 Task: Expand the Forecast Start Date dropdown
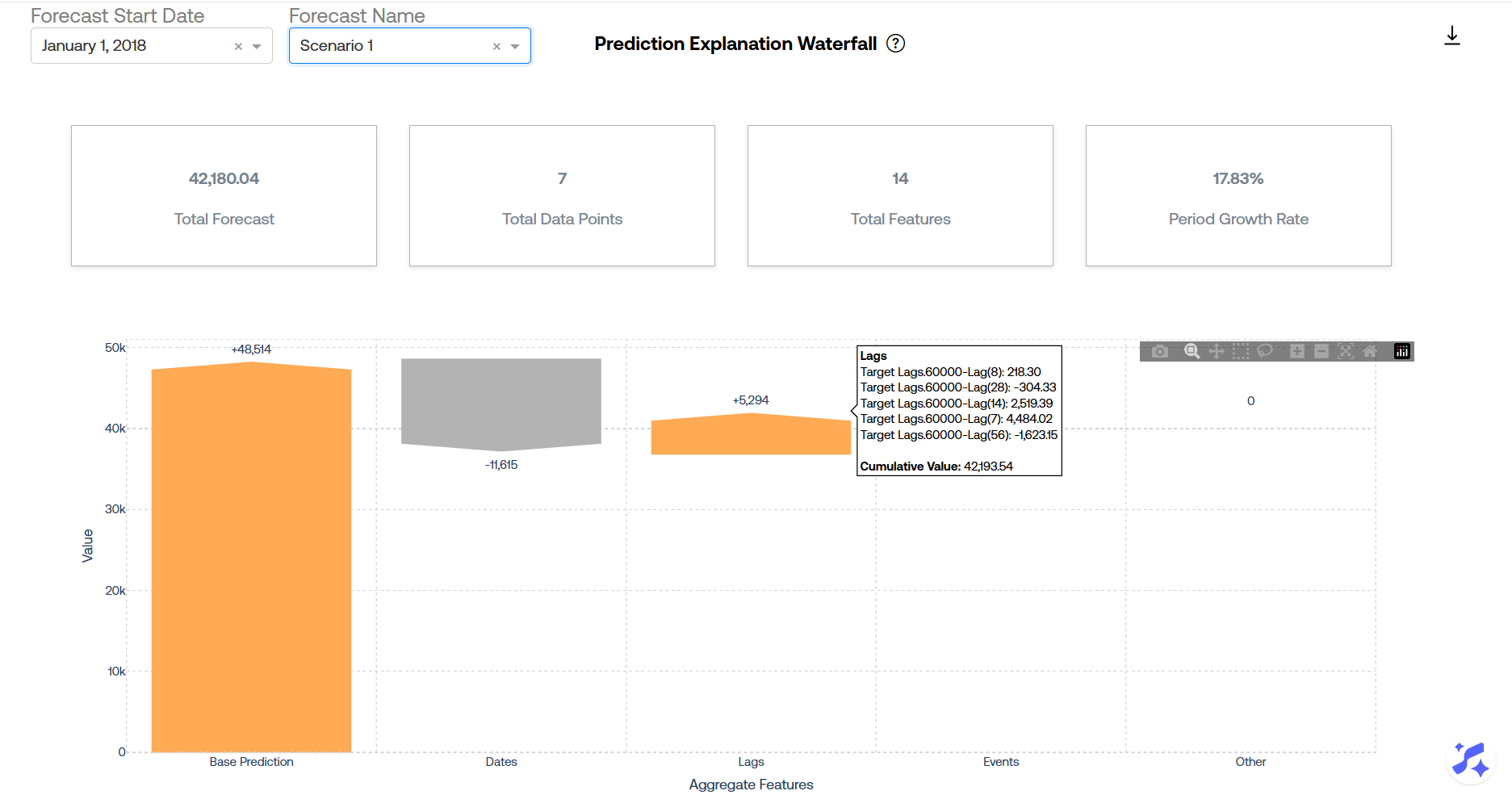257,47
